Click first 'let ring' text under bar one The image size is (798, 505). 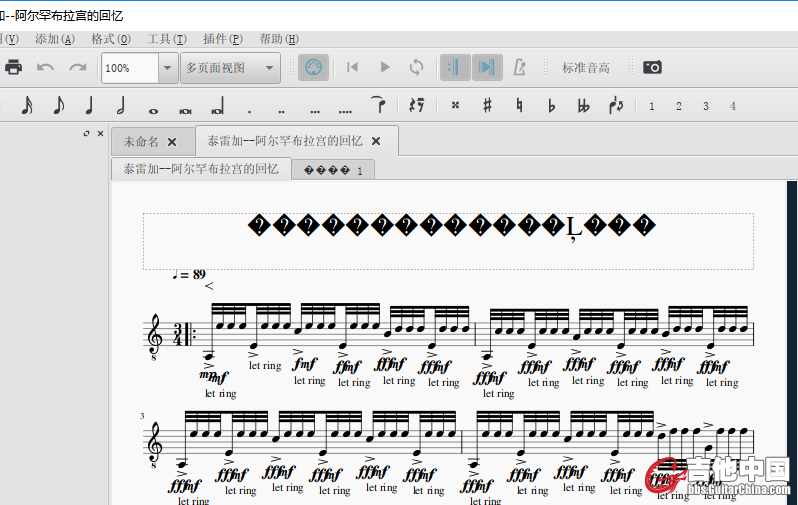pos(220,393)
